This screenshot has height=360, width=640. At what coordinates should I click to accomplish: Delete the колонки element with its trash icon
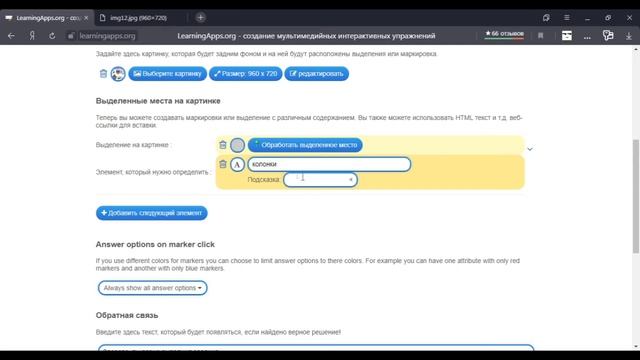pyautogui.click(x=223, y=164)
